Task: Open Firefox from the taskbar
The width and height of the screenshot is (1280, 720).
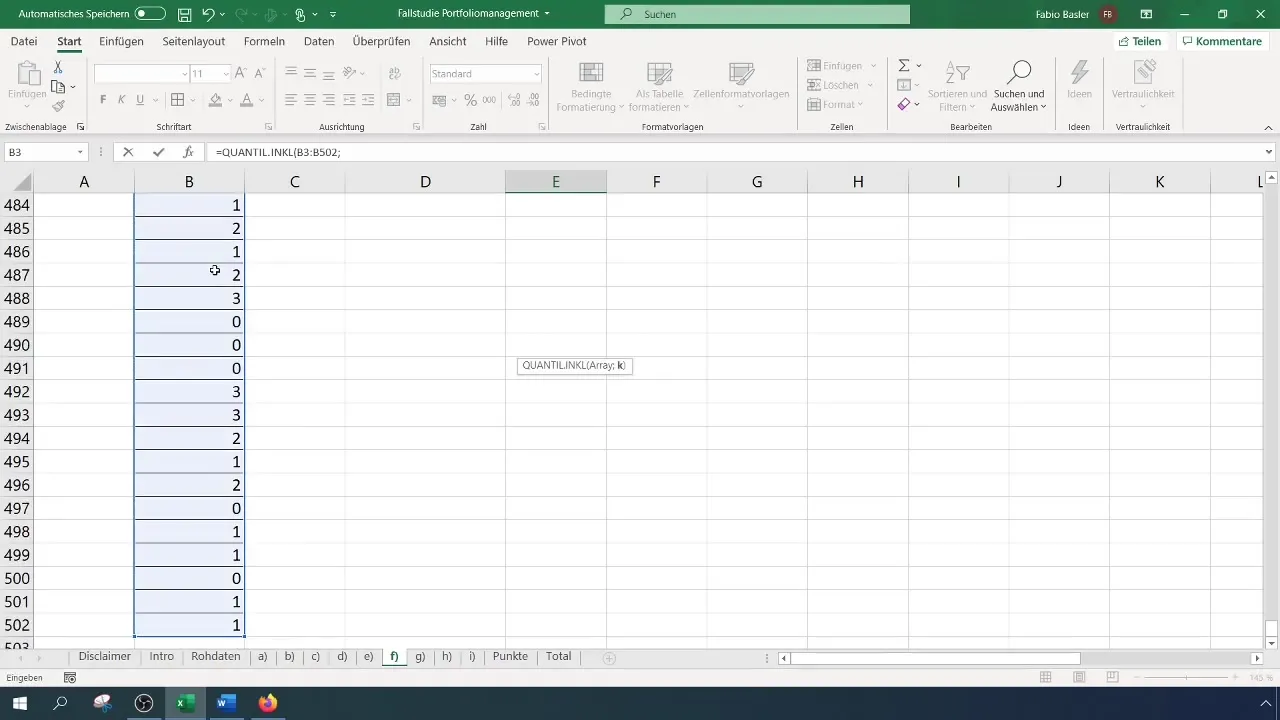Action: point(267,703)
